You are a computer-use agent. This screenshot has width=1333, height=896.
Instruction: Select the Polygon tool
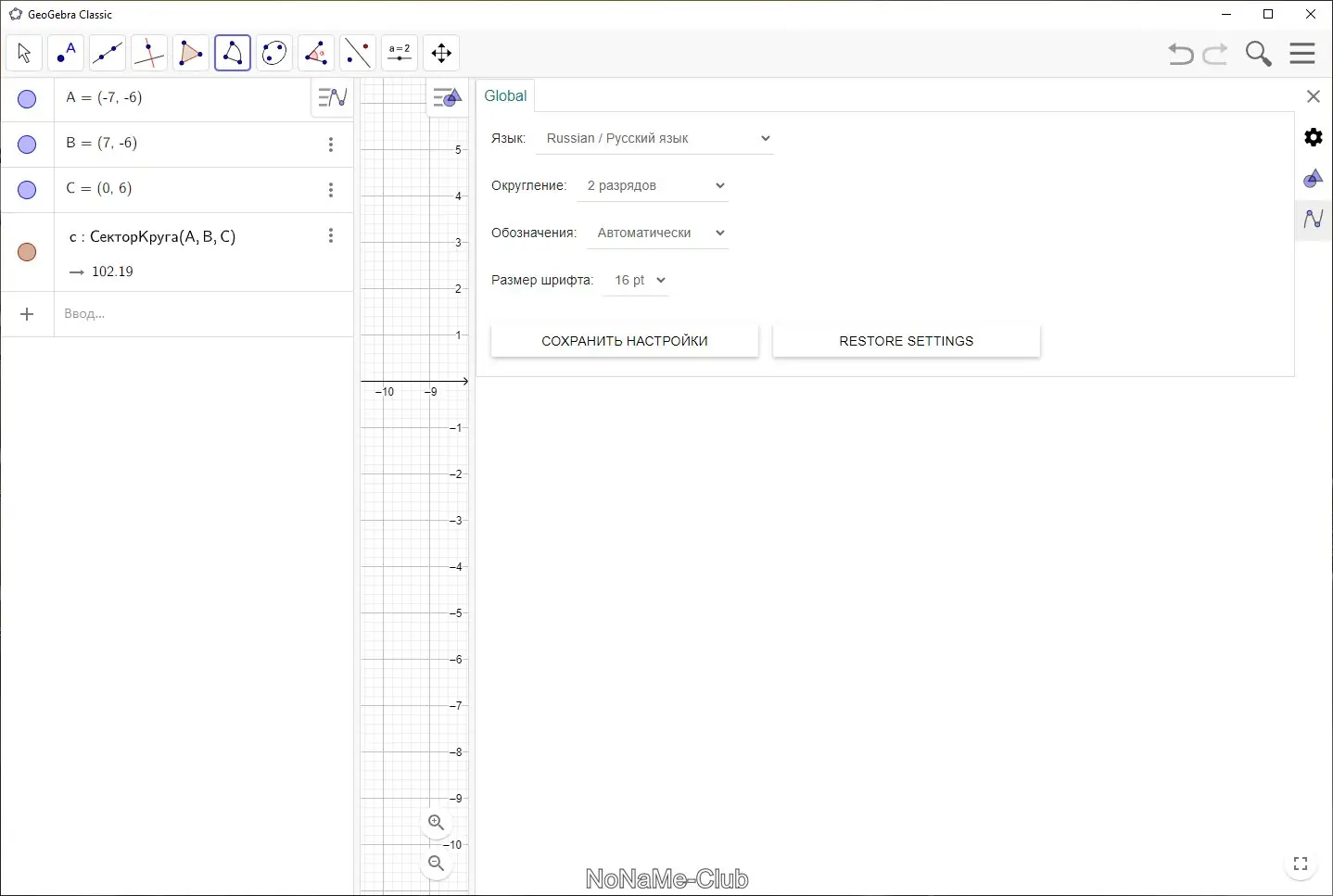[x=191, y=53]
